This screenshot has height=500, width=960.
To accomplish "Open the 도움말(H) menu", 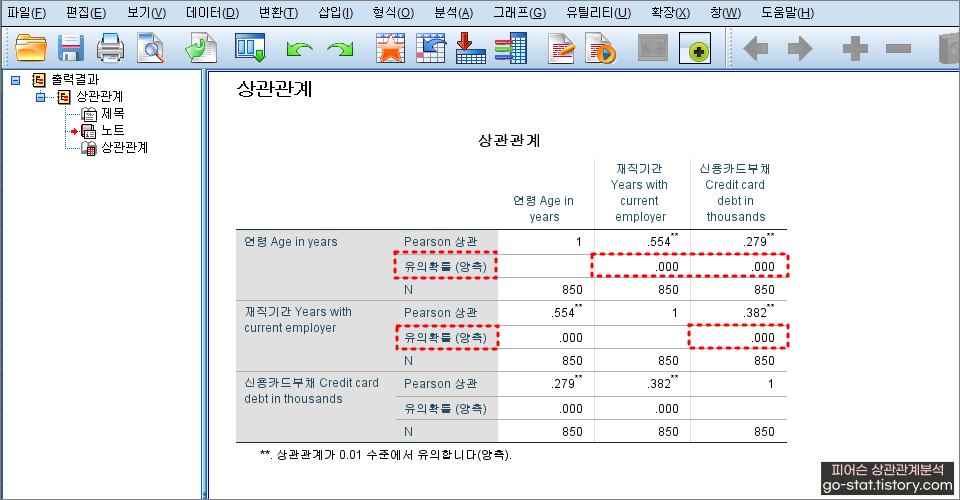I will [787, 13].
